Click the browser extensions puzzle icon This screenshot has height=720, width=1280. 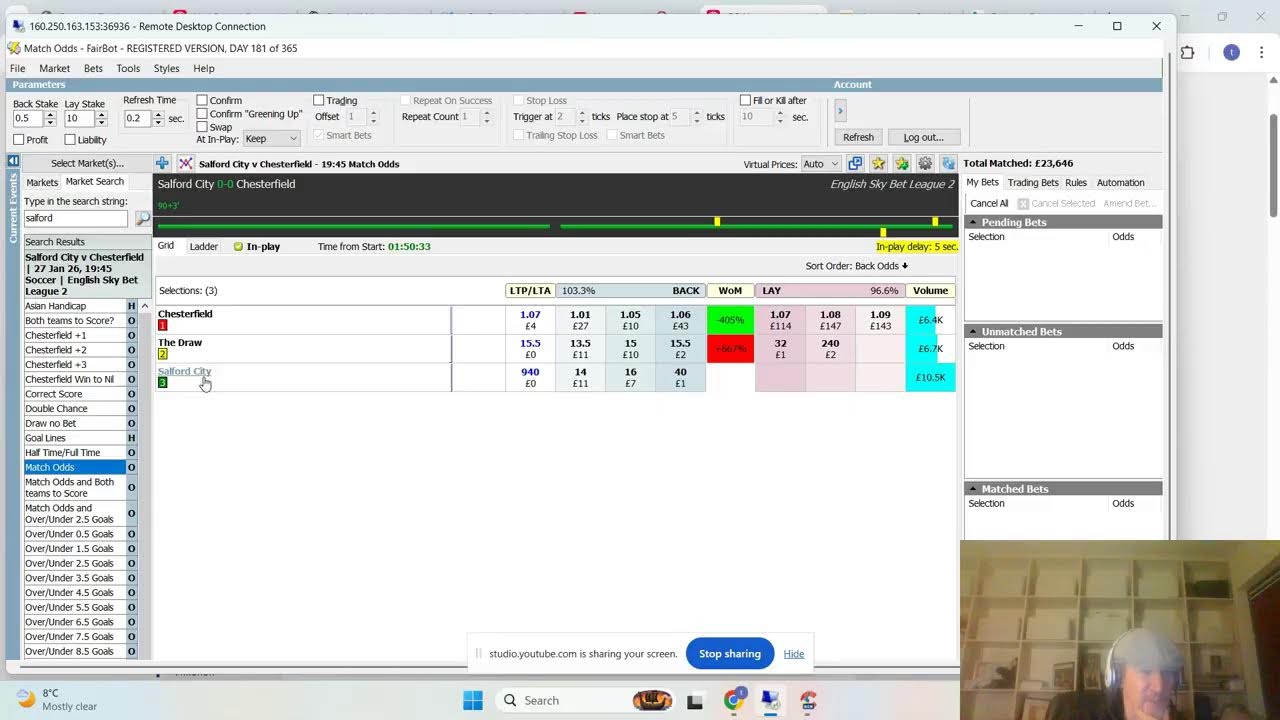pyautogui.click(x=1187, y=53)
